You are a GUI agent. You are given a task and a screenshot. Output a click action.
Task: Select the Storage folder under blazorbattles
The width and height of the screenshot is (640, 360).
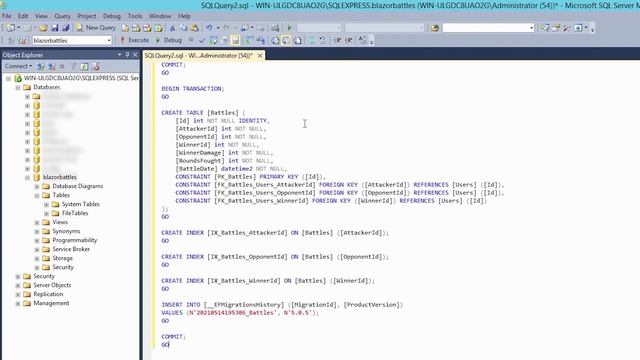pyautogui.click(x=62, y=258)
